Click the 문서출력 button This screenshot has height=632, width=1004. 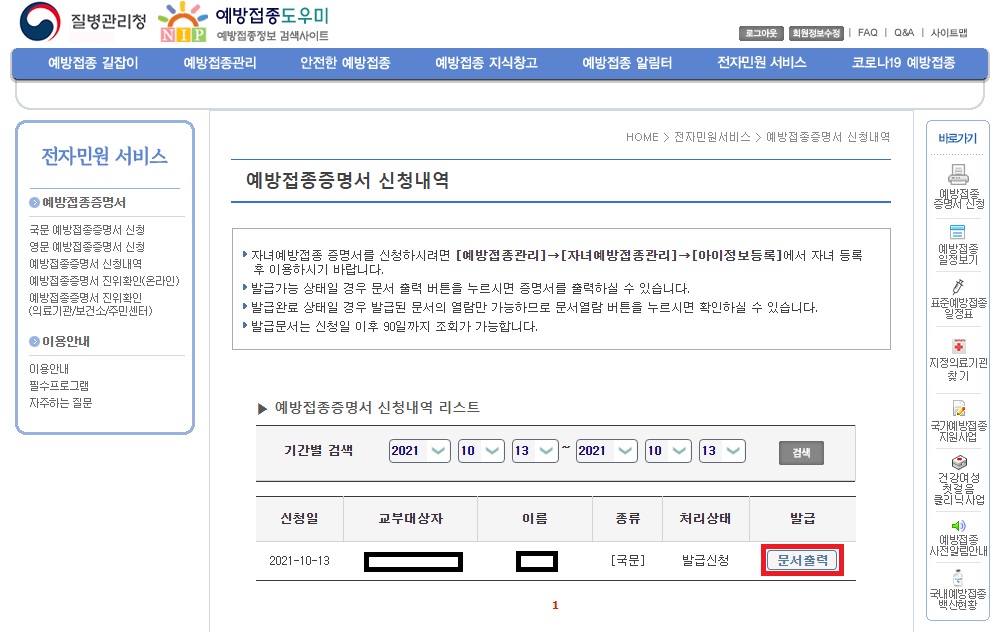tap(802, 560)
